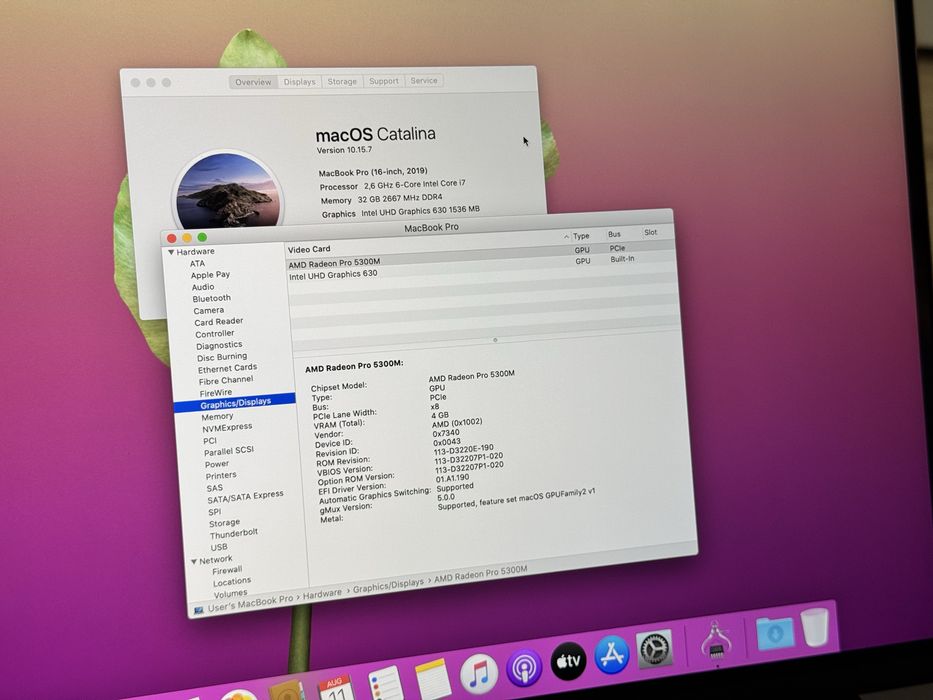Click the pane splitter handle dot
This screenshot has width=933, height=700.
[495, 340]
